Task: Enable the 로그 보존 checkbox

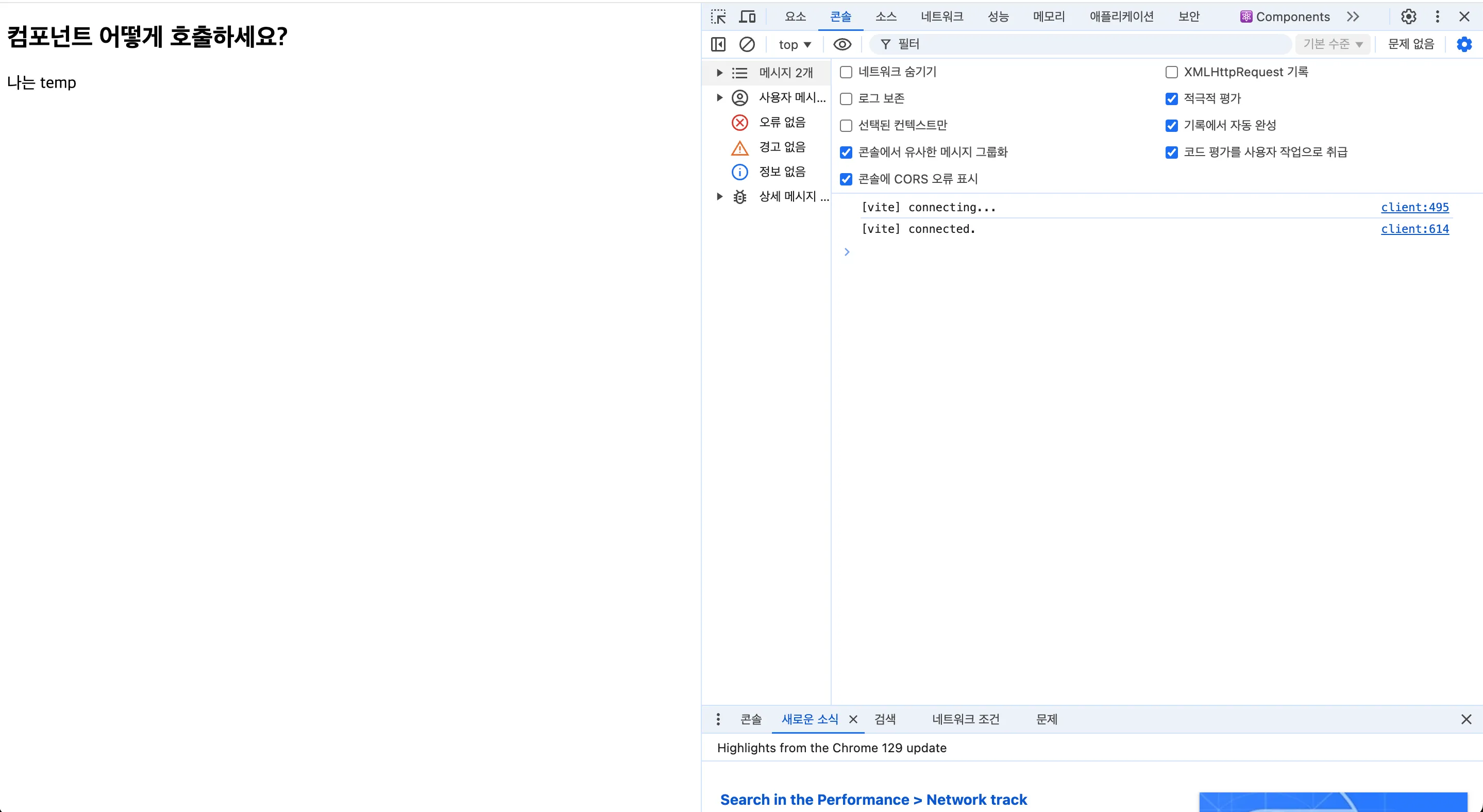Action: (x=846, y=99)
